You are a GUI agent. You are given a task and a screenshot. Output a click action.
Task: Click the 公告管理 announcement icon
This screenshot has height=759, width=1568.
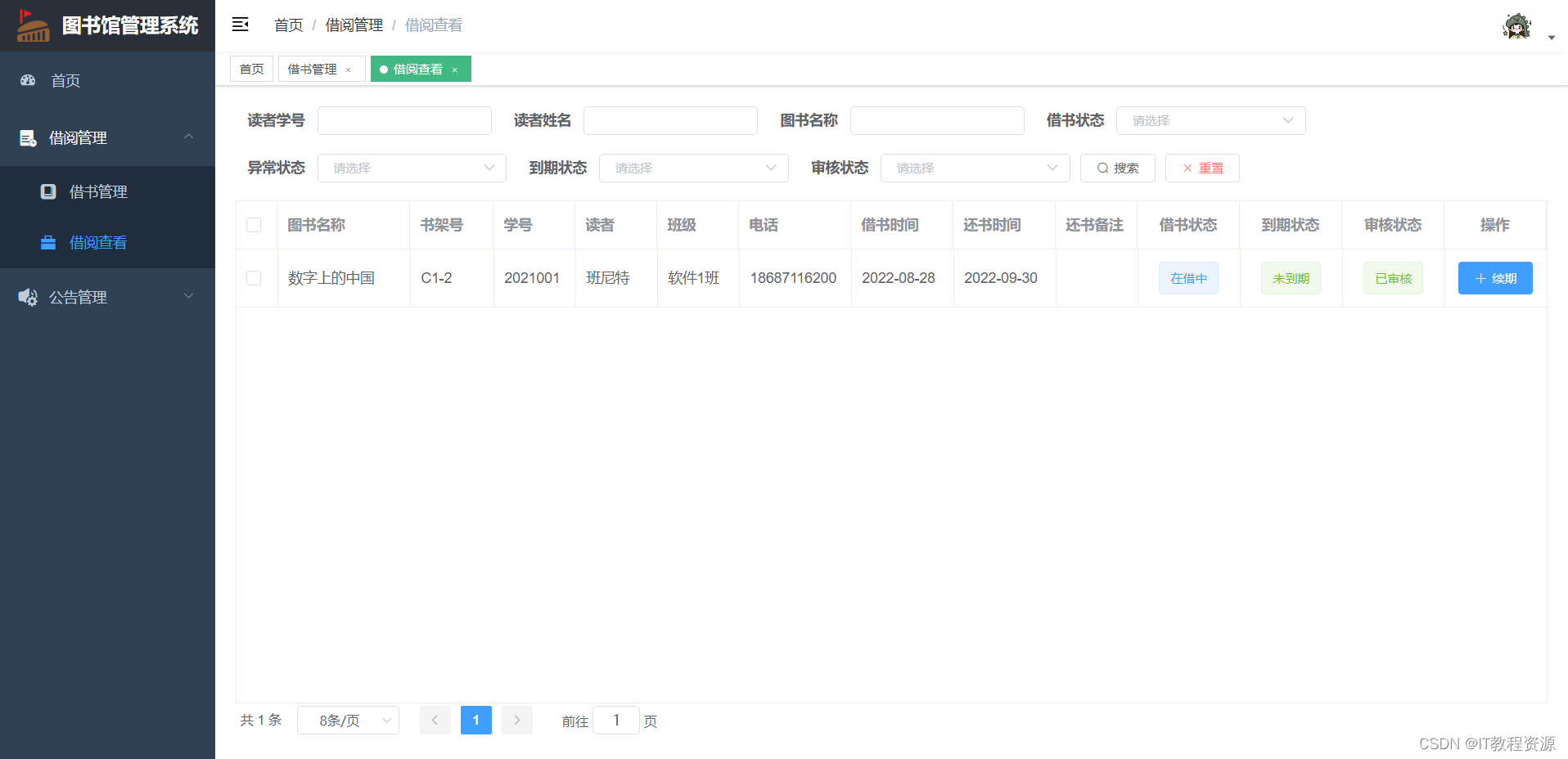27,297
